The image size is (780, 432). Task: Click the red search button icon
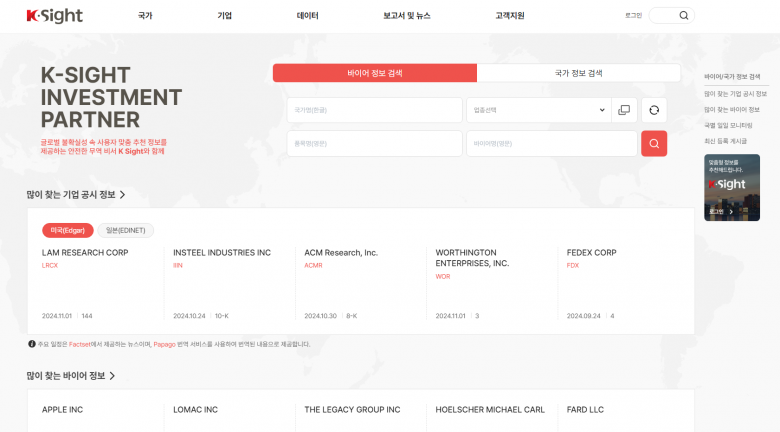[x=654, y=143]
